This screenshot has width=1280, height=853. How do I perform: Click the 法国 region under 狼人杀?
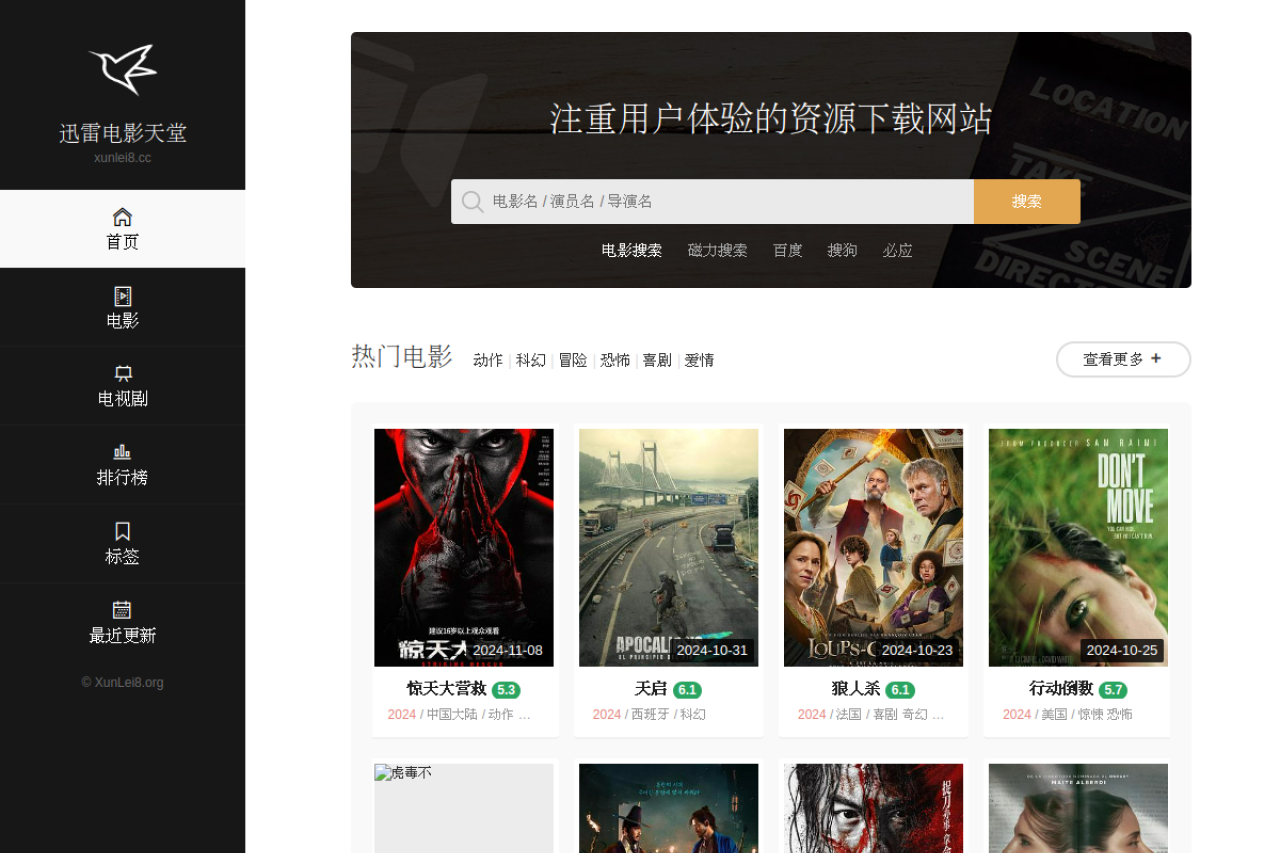tap(849, 715)
